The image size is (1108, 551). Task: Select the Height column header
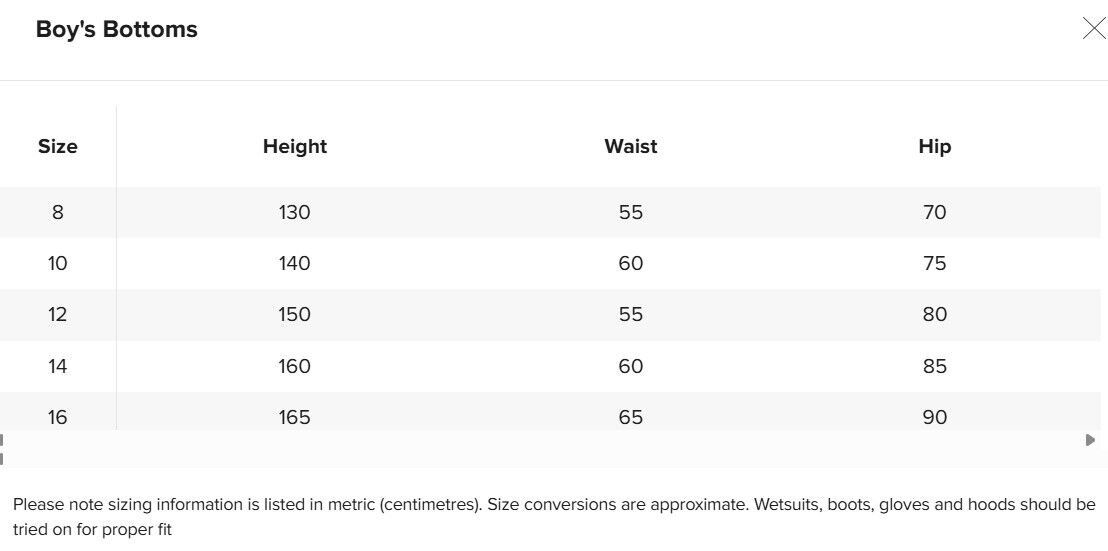point(295,146)
